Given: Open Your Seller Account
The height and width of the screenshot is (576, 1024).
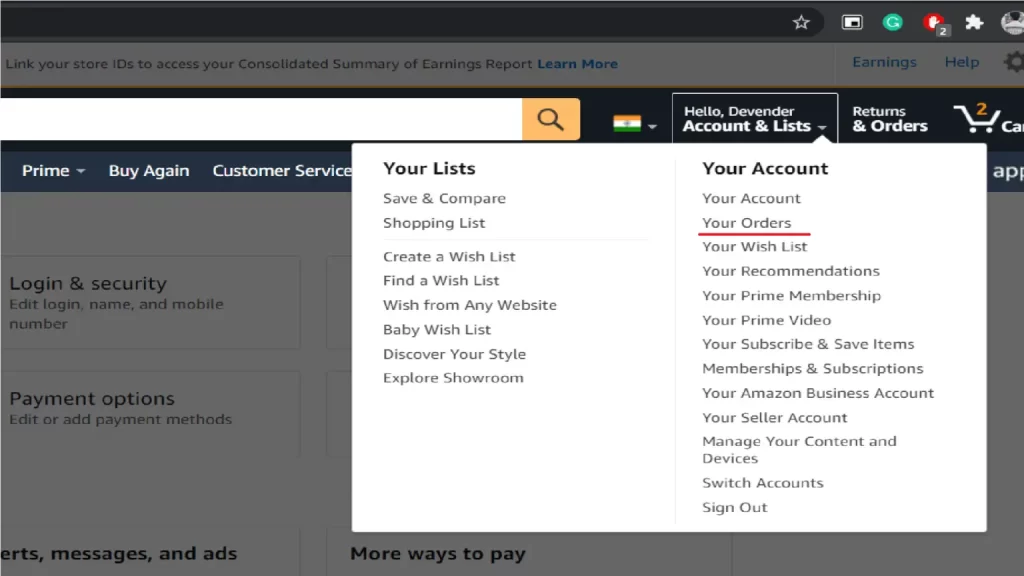Looking at the screenshot, I should [775, 417].
